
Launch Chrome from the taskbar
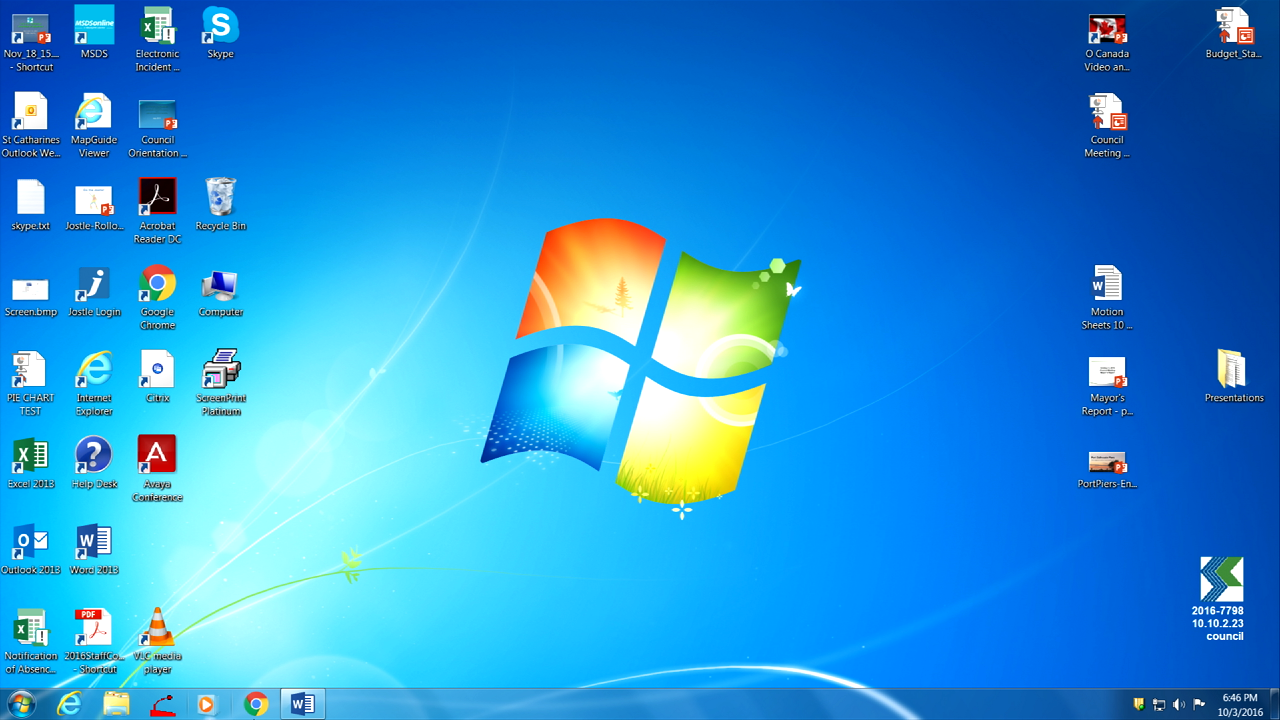[256, 704]
